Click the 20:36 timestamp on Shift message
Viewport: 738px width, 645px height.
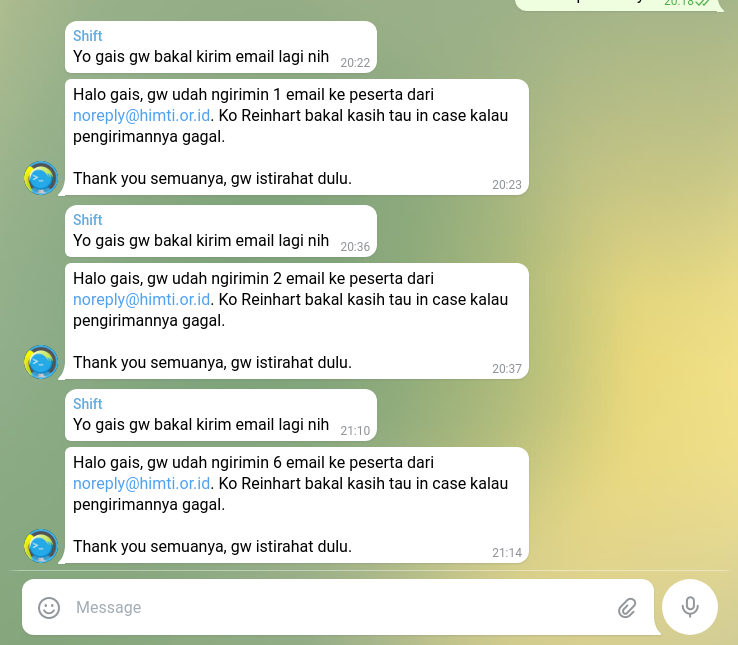click(355, 247)
